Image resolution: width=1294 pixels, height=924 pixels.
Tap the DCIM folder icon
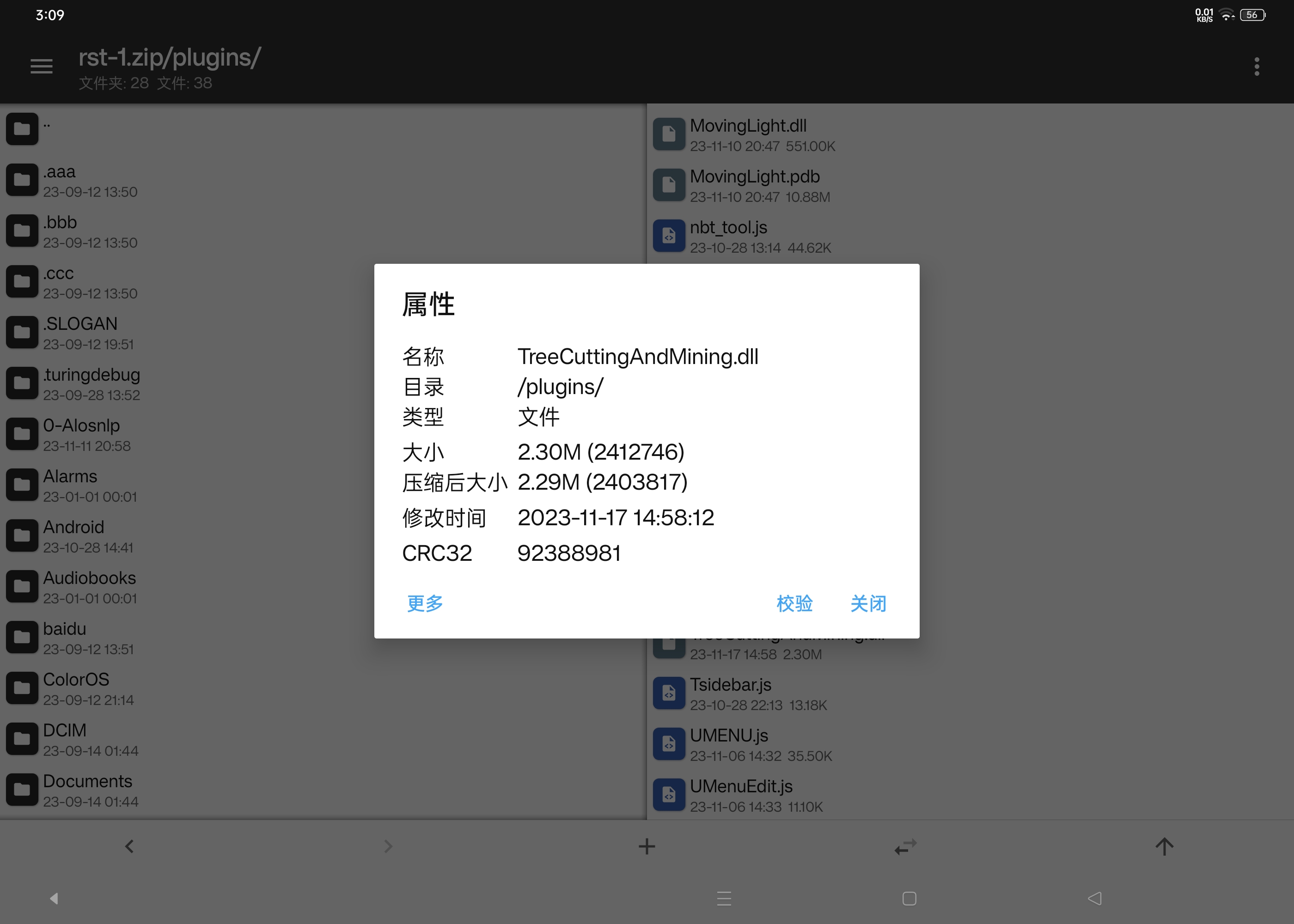click(22, 739)
